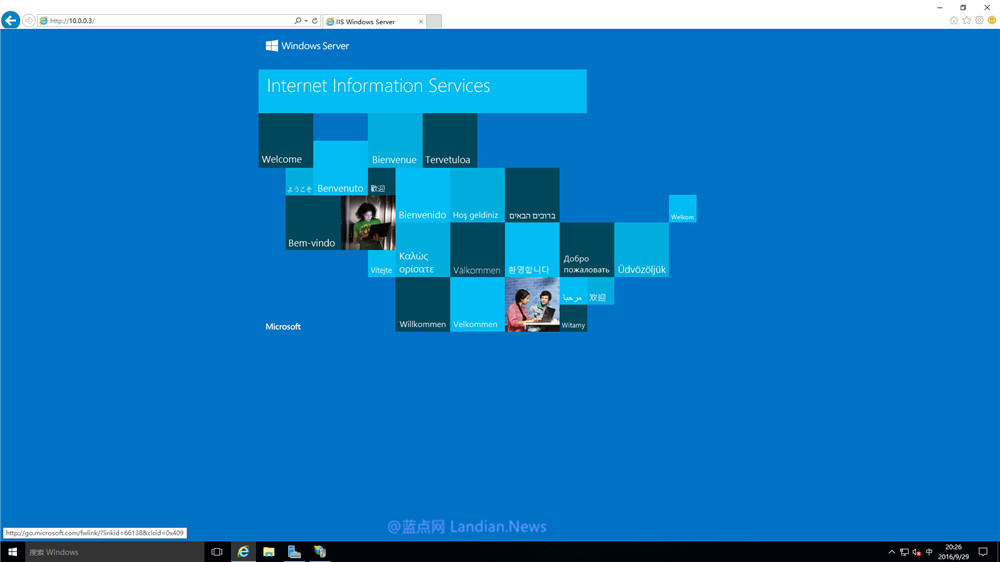Click the network status tray icon
The height and width of the screenshot is (562, 1000).
(904, 552)
